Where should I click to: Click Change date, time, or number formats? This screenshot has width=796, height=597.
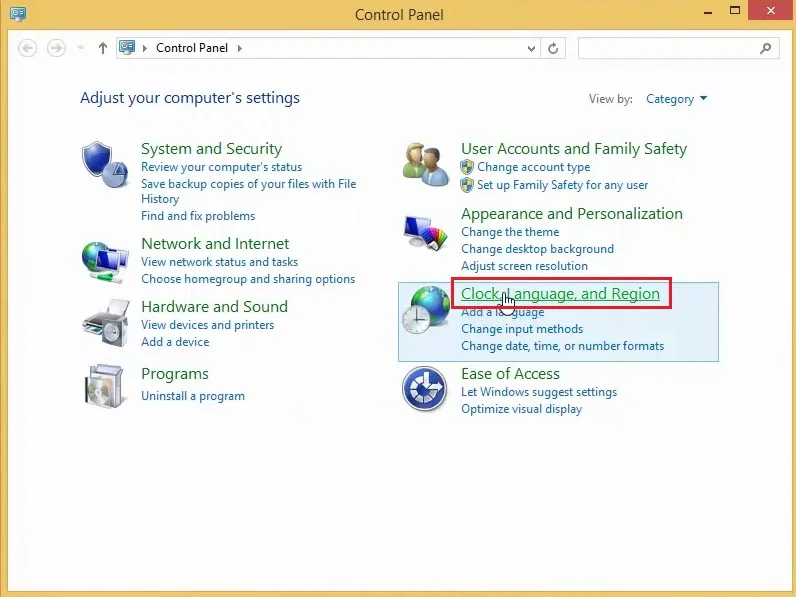[x=562, y=346]
